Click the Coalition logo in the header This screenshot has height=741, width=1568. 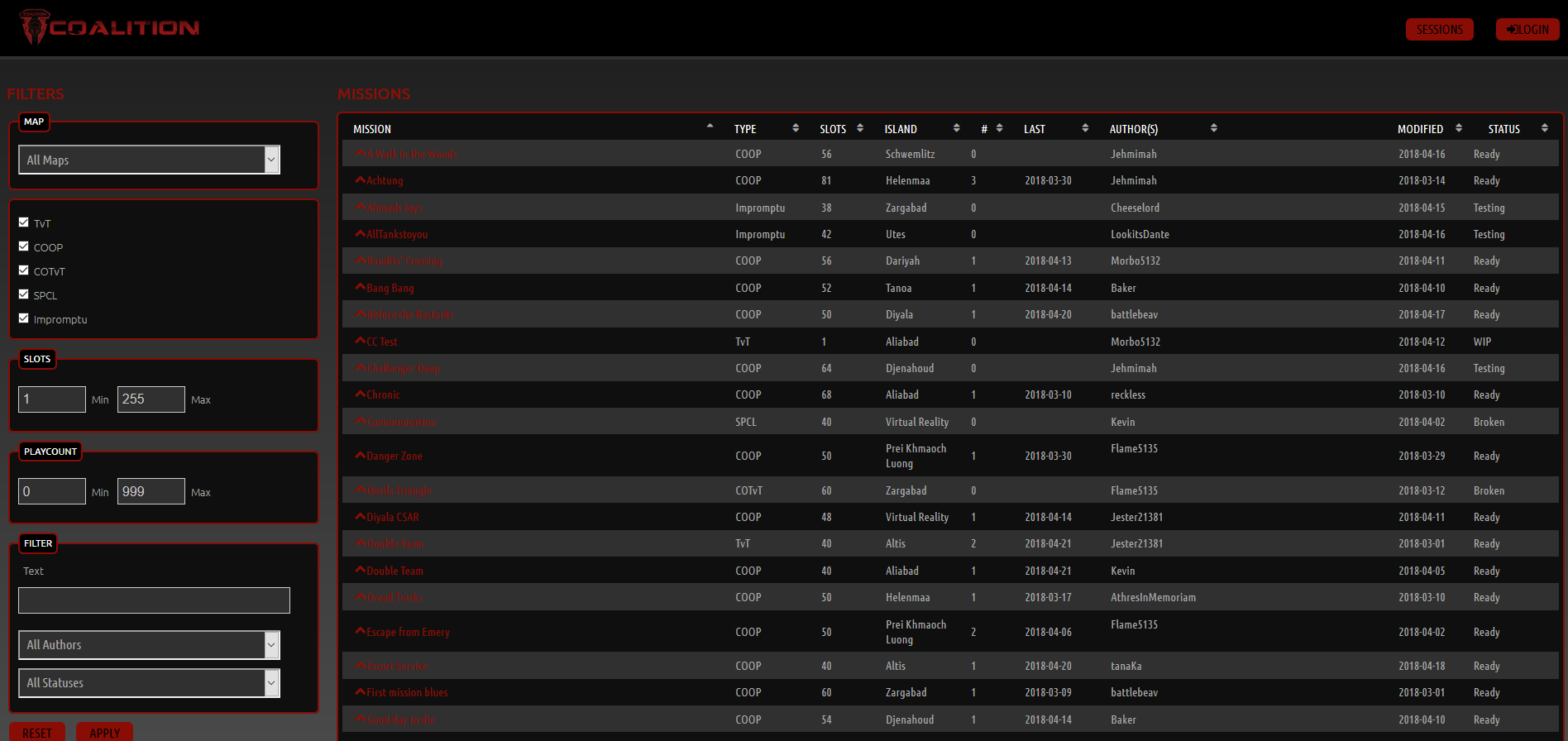pos(109,27)
